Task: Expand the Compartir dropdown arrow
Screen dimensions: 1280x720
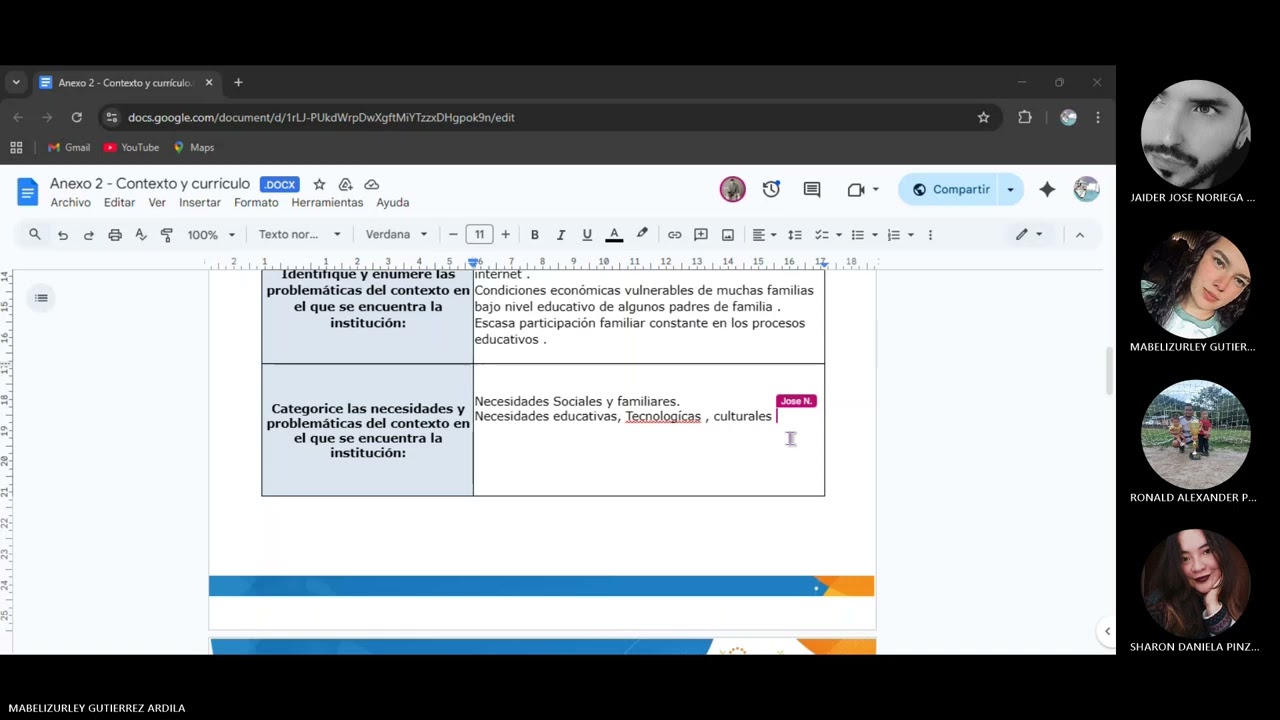Action: [x=1011, y=189]
